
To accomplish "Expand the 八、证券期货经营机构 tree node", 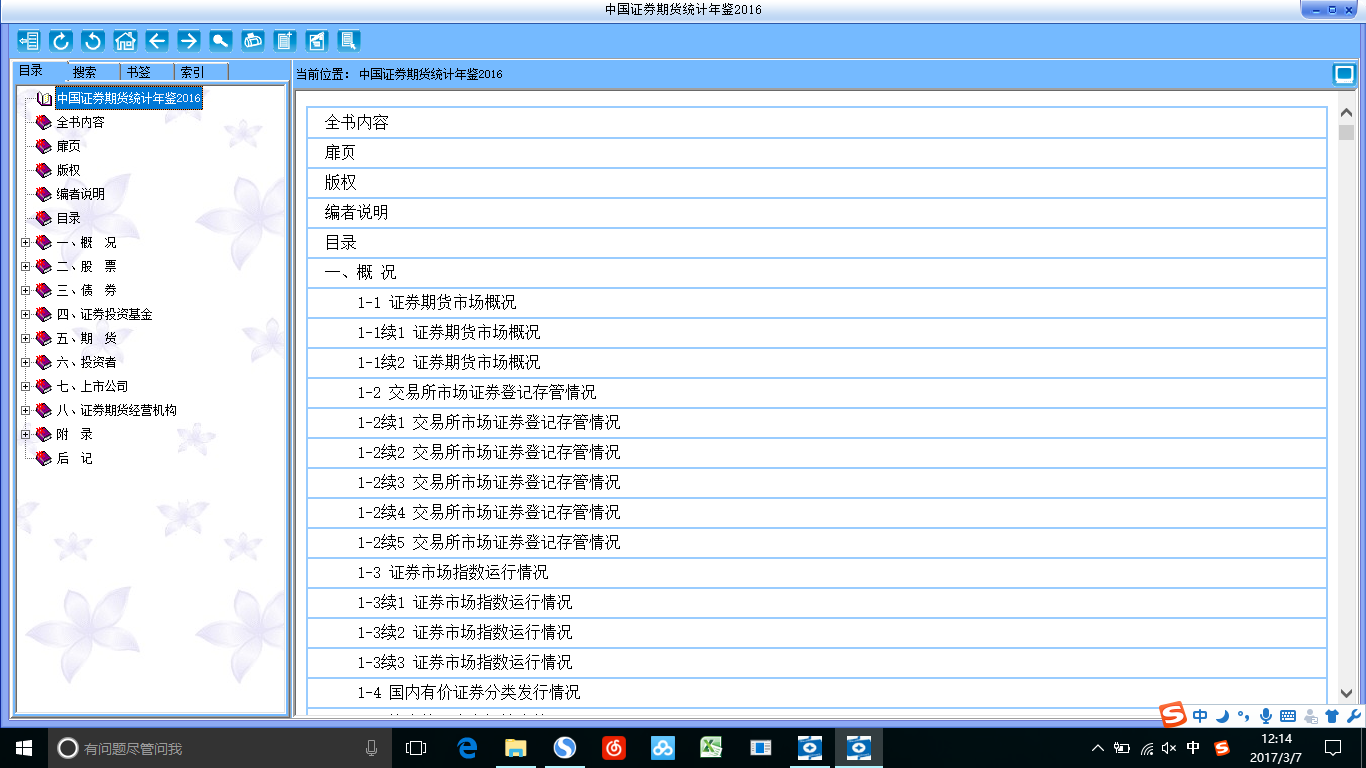I will tap(26, 410).
